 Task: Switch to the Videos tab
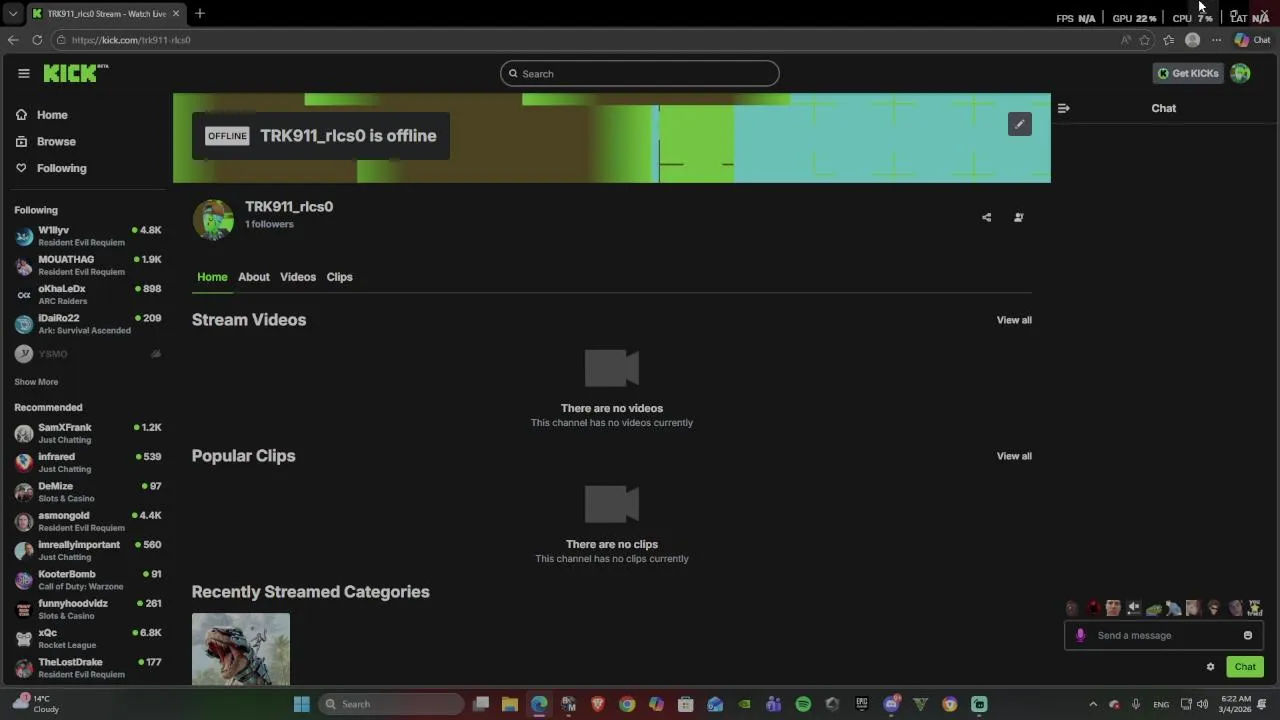pos(298,277)
